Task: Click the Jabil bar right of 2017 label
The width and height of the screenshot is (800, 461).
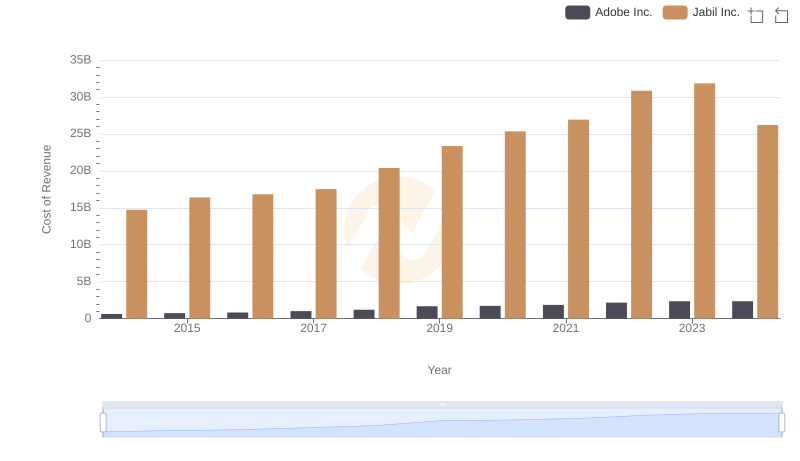Action: pyautogui.click(x=326, y=254)
